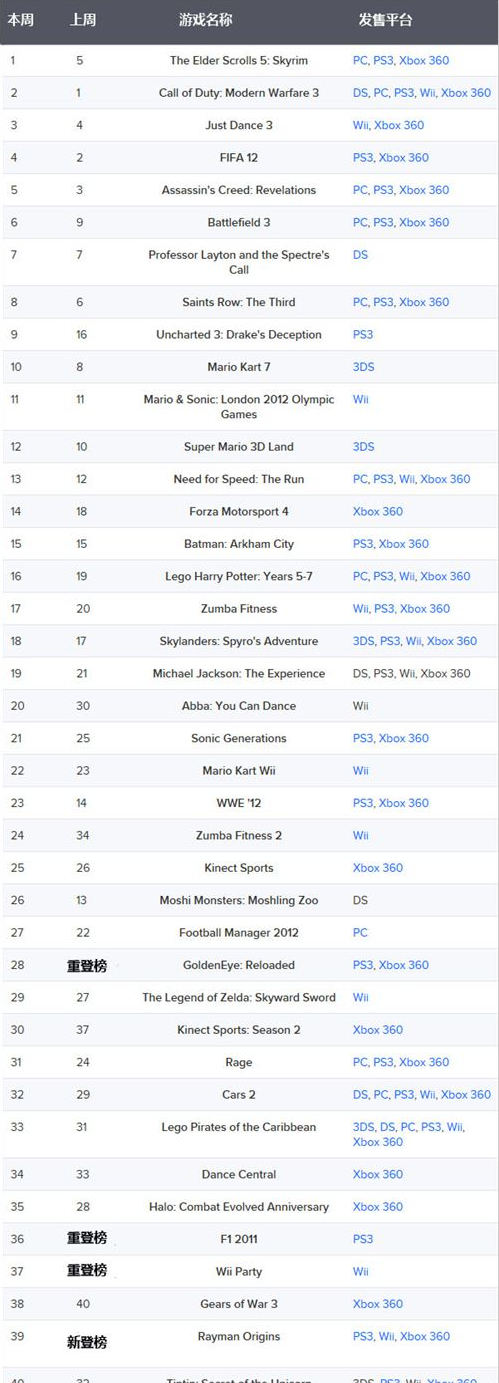
Task: Click the PS3 link beside F1 2011
Action: pyautogui.click(x=363, y=1239)
